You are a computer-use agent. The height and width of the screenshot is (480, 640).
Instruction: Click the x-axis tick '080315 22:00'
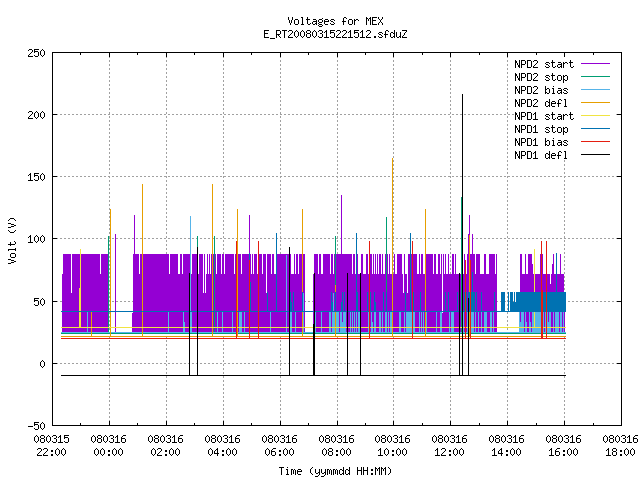click(x=51, y=446)
